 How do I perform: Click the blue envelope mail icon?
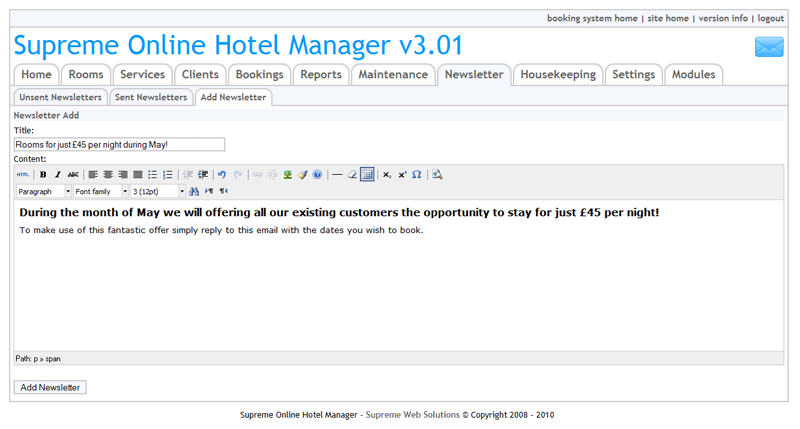(769, 47)
